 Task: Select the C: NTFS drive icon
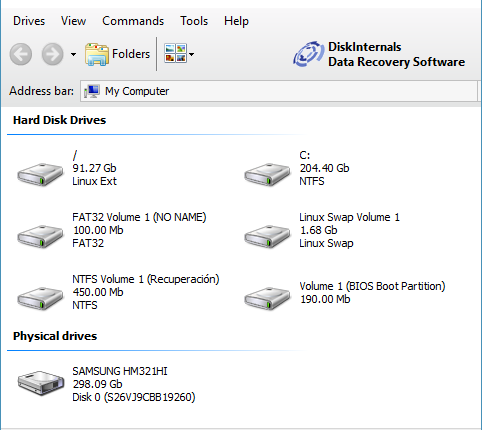coord(267,174)
